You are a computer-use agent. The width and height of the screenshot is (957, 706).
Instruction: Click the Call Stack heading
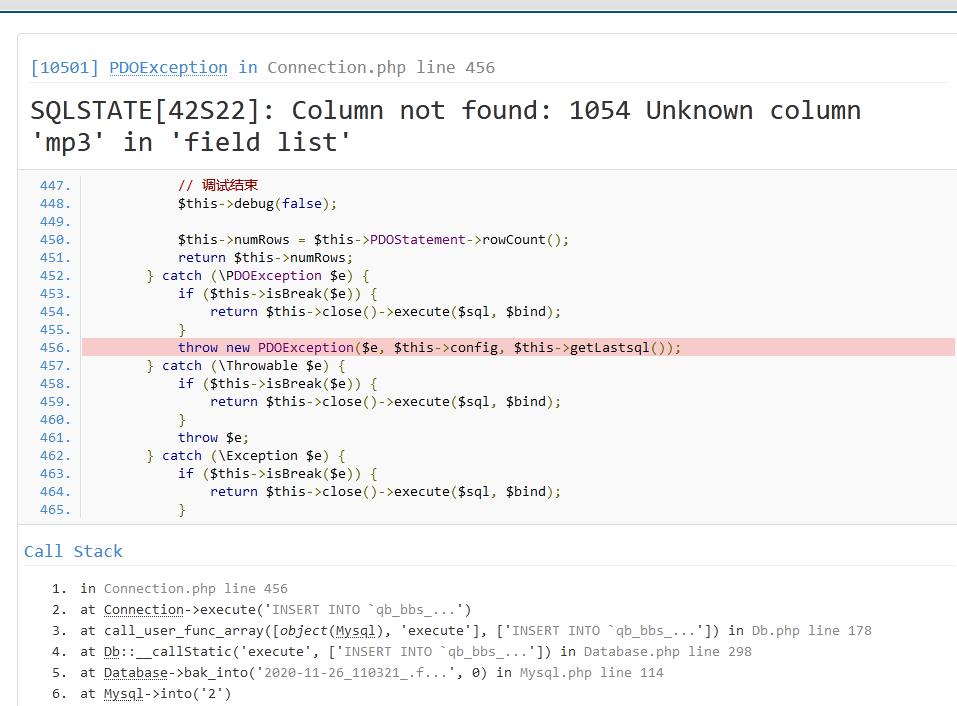pyautogui.click(x=73, y=551)
